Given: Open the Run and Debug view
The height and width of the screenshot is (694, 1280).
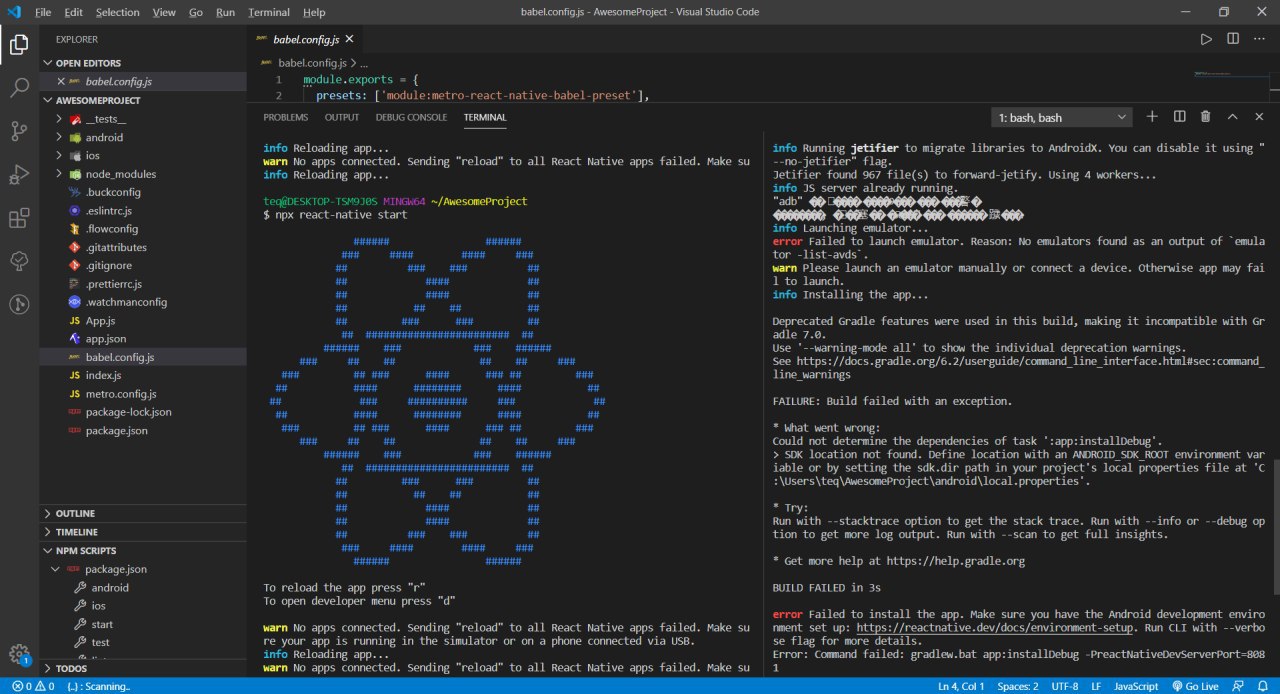Looking at the screenshot, I should (19, 175).
